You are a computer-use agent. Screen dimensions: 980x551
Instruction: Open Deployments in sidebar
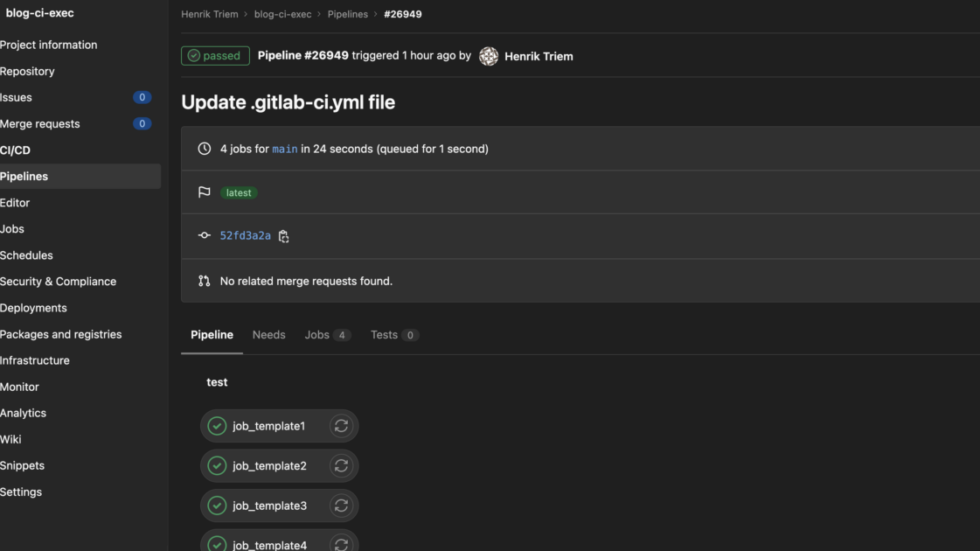[34, 308]
